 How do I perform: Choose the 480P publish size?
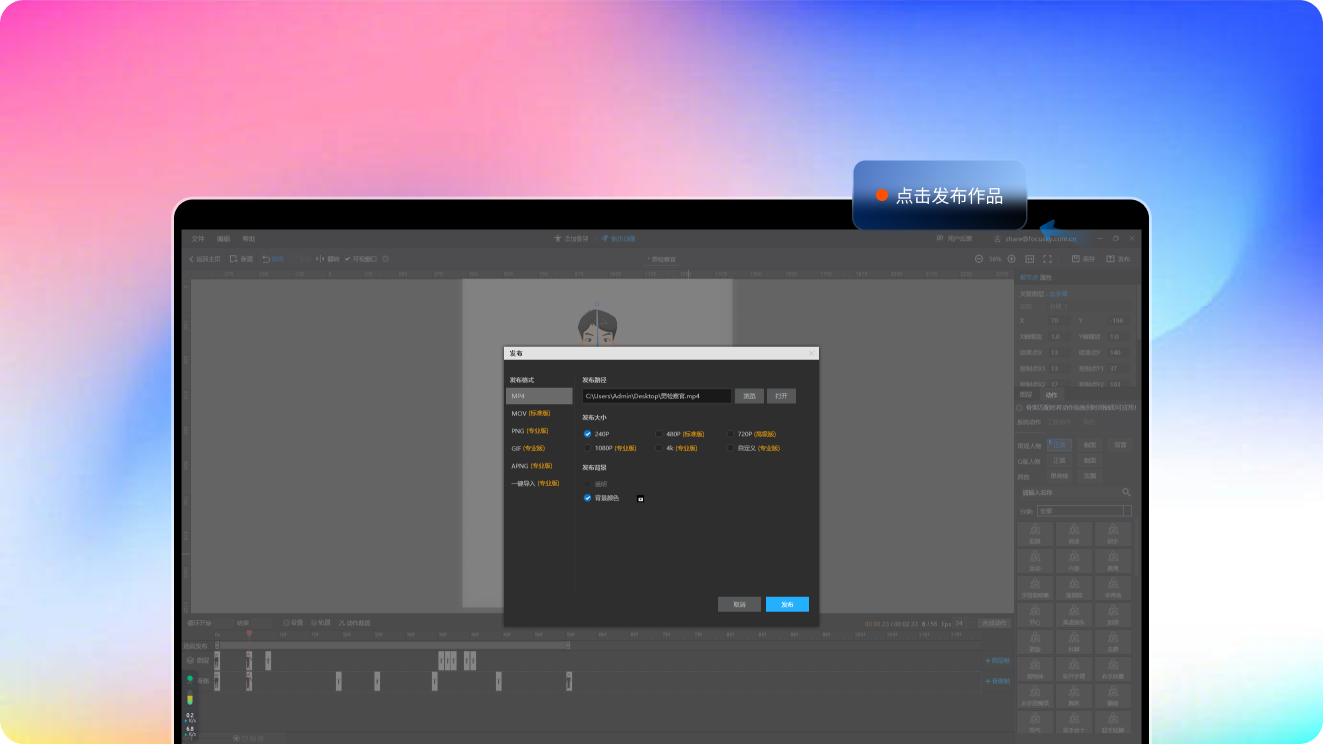tap(679, 434)
